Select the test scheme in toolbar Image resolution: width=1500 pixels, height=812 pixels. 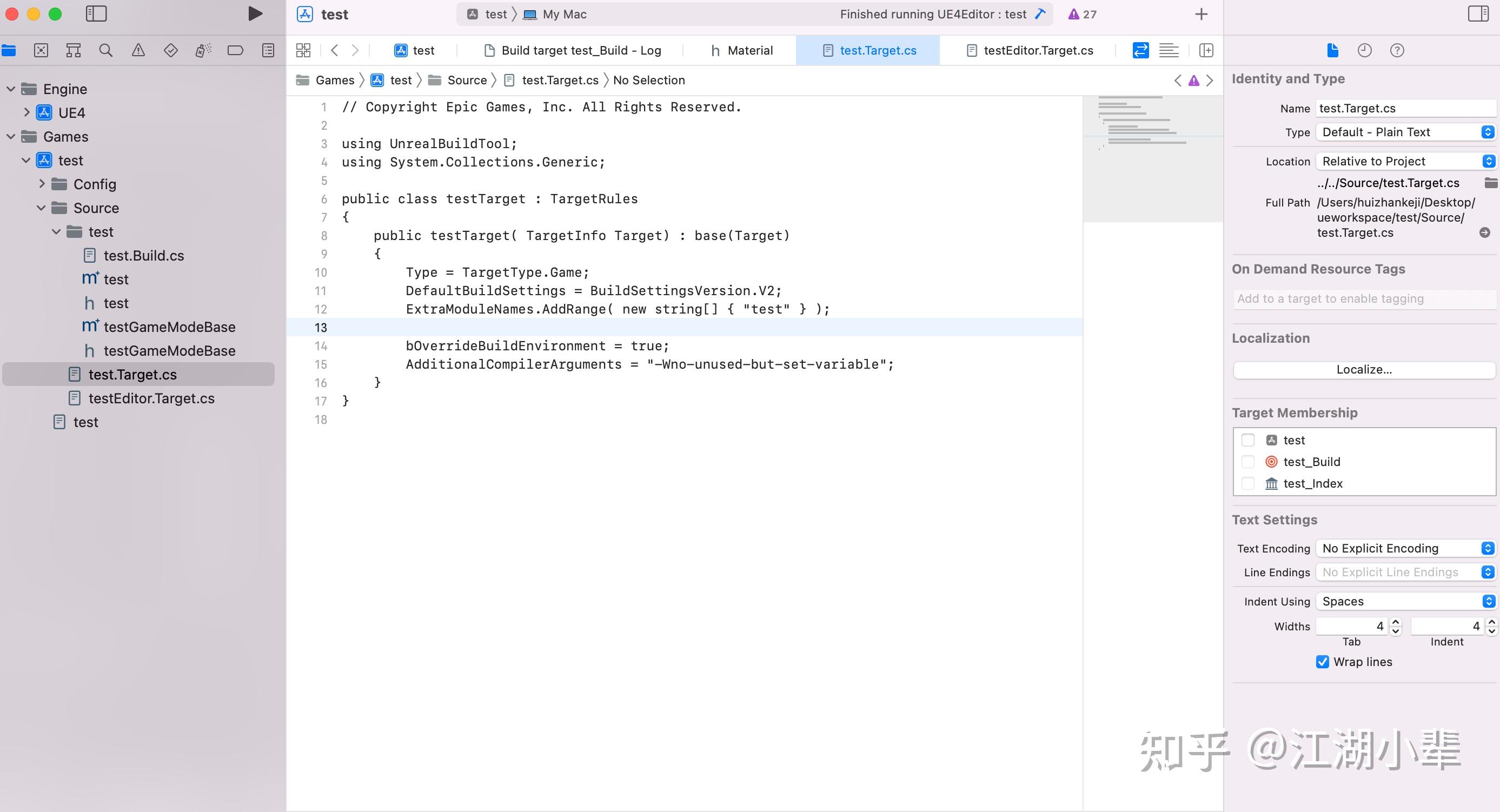(x=488, y=15)
